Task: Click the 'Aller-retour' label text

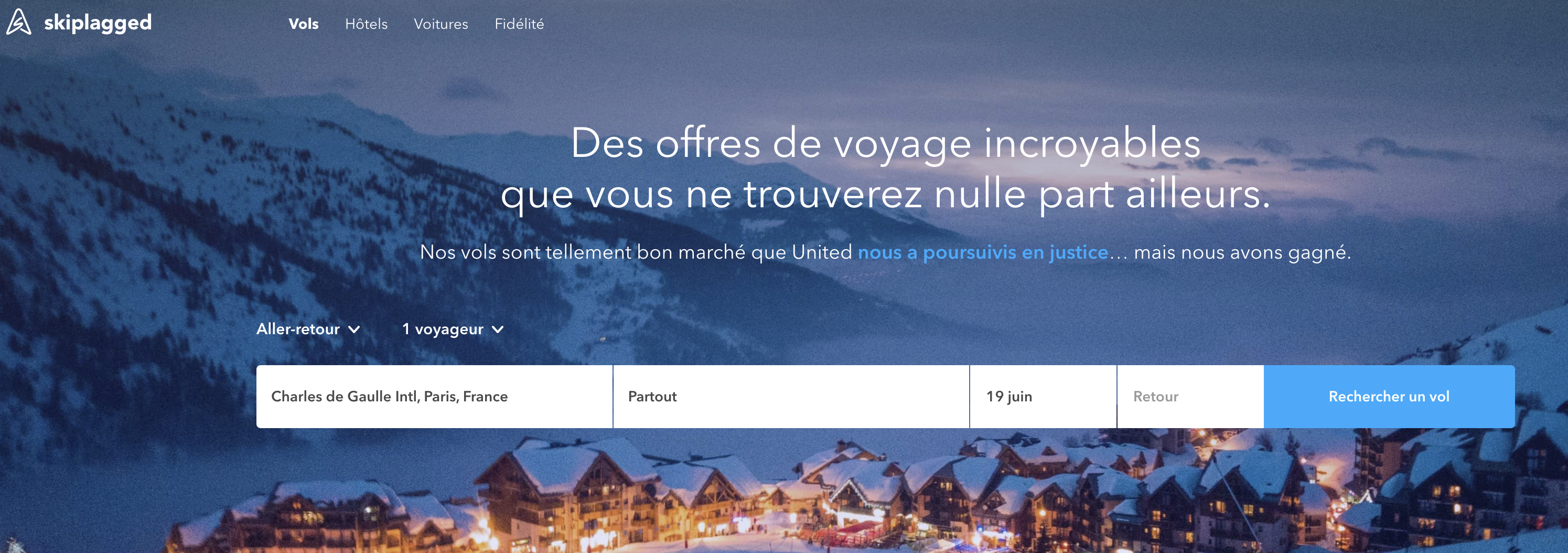Action: [298, 329]
